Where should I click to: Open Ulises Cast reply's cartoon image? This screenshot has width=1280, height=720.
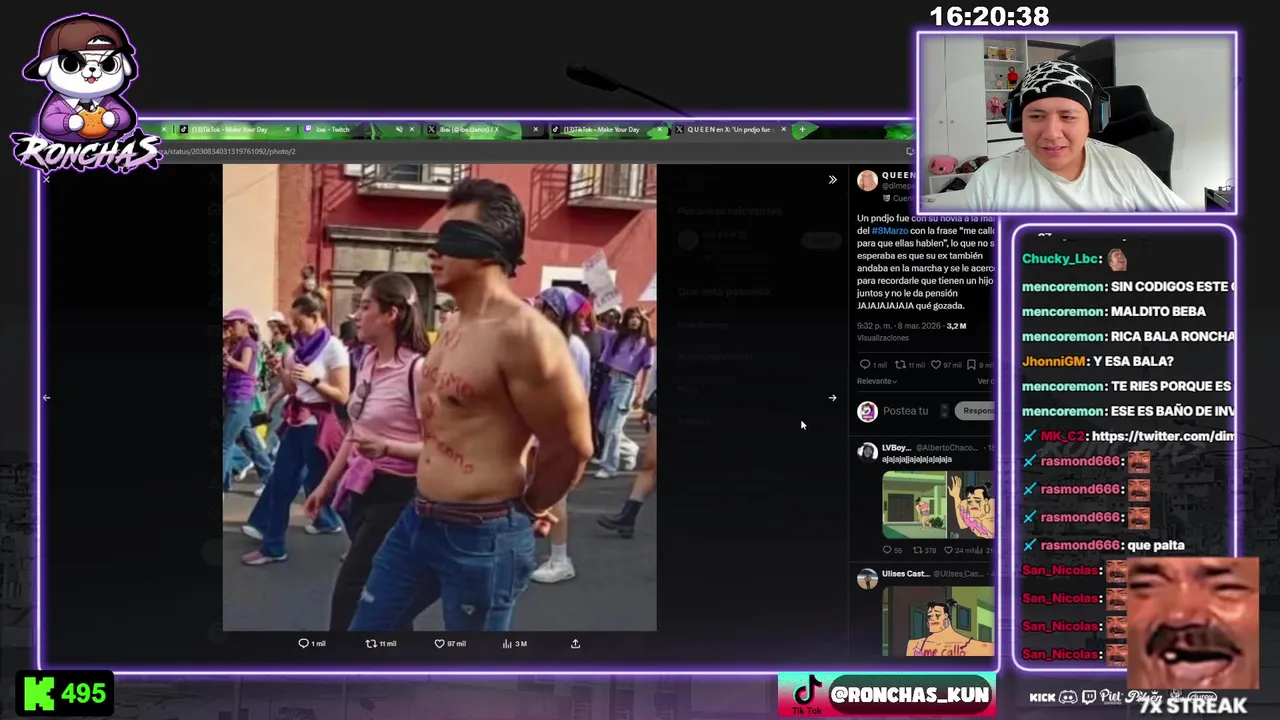pyautogui.click(x=938, y=621)
